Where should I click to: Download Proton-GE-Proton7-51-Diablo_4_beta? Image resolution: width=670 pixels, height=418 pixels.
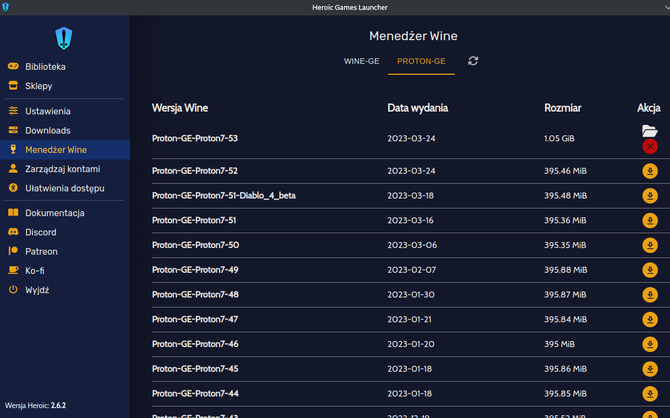pyautogui.click(x=650, y=196)
